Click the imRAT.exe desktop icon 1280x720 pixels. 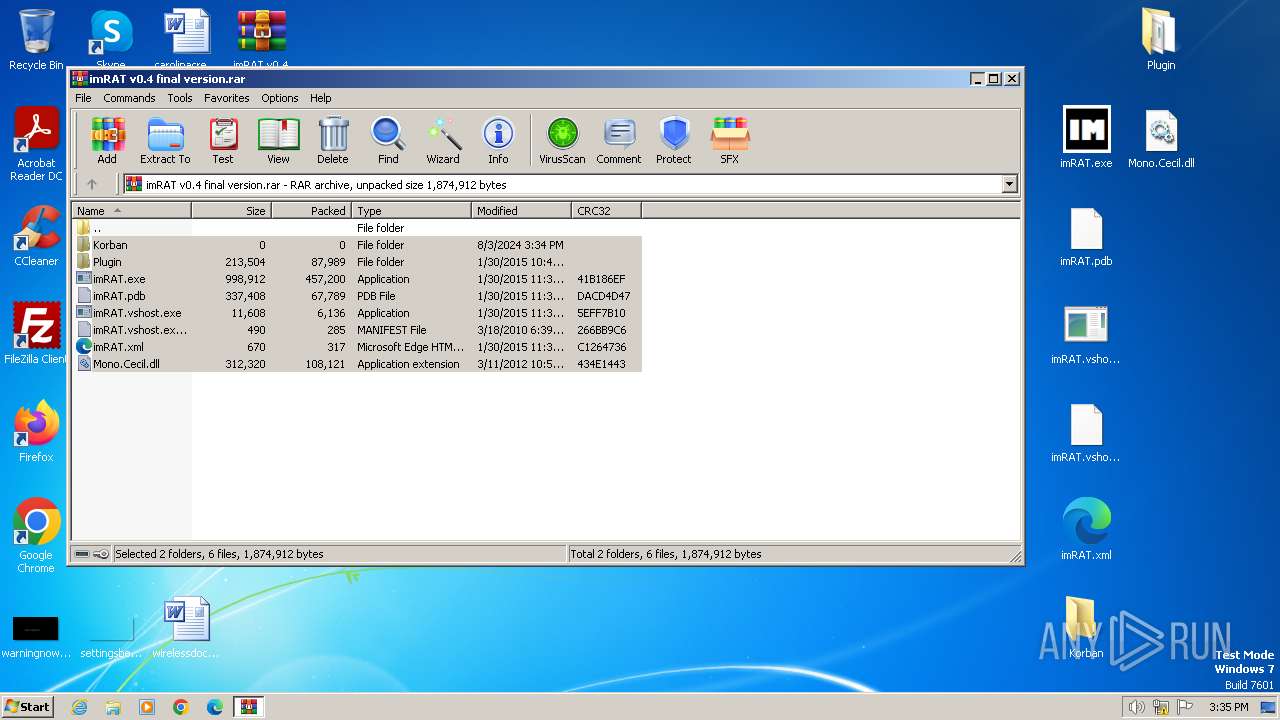click(x=1086, y=138)
